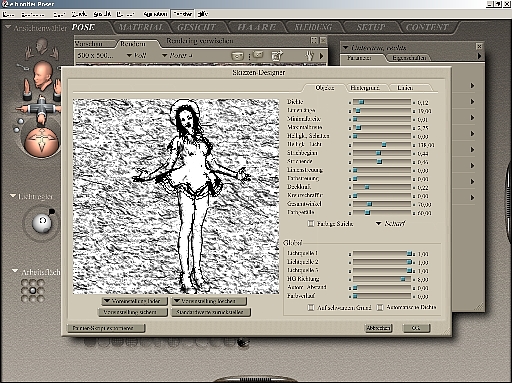Click the camera rotation trackball sphere
This screenshot has height=384, width=512.
[x=42, y=141]
